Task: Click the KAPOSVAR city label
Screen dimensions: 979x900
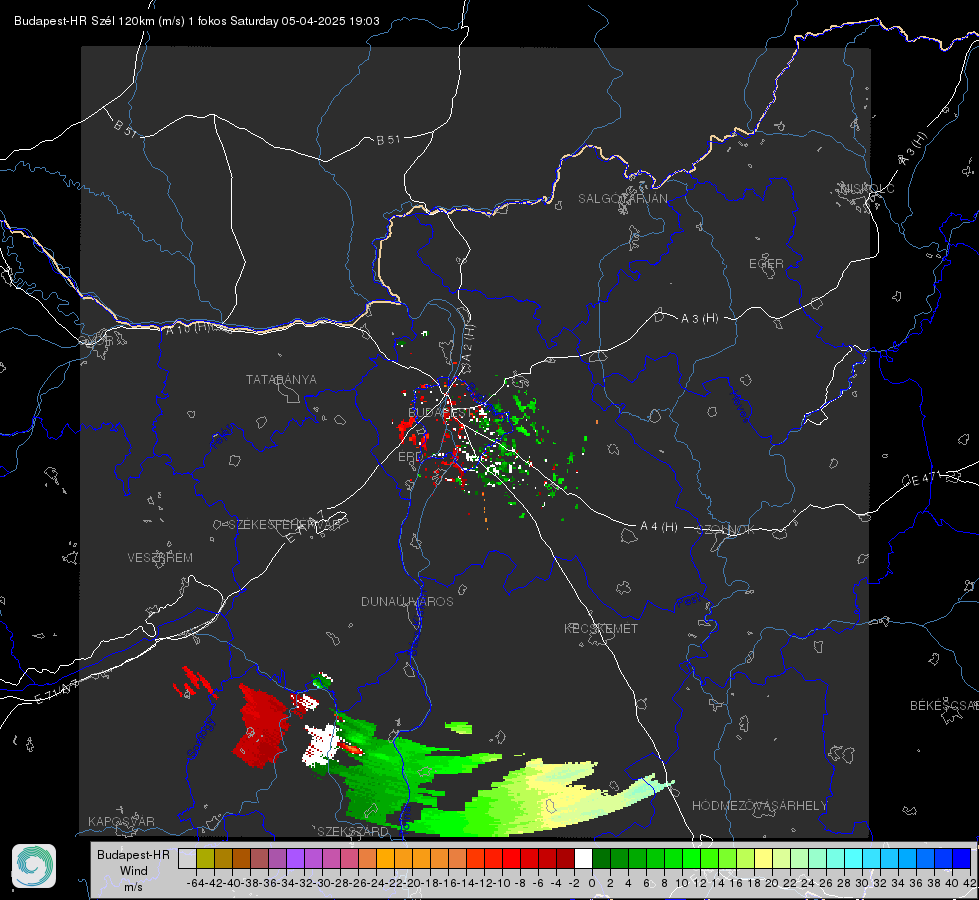Action: [x=121, y=821]
